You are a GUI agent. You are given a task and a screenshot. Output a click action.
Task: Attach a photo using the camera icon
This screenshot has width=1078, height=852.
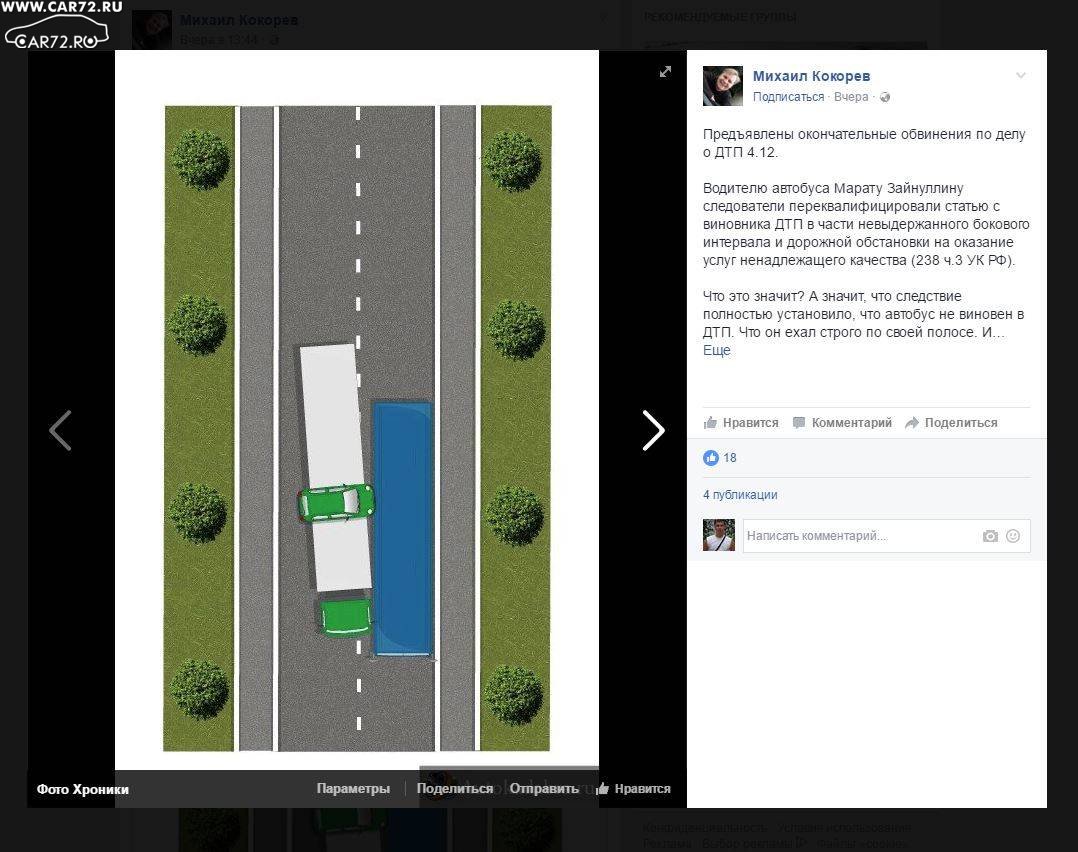[x=990, y=536]
